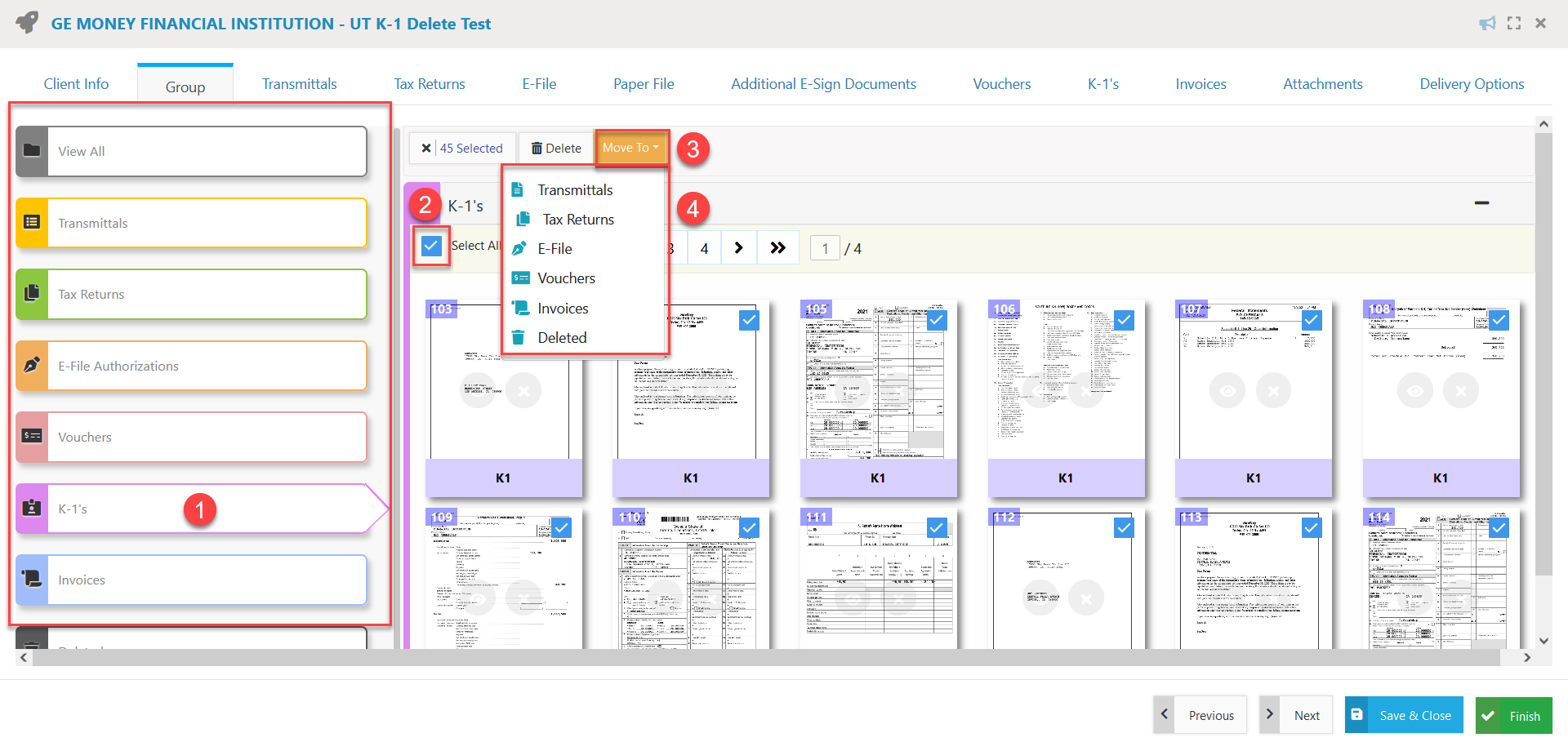Viewport: 1568px width, 751px height.
Task: Open the Move To dropdown
Action: (629, 148)
